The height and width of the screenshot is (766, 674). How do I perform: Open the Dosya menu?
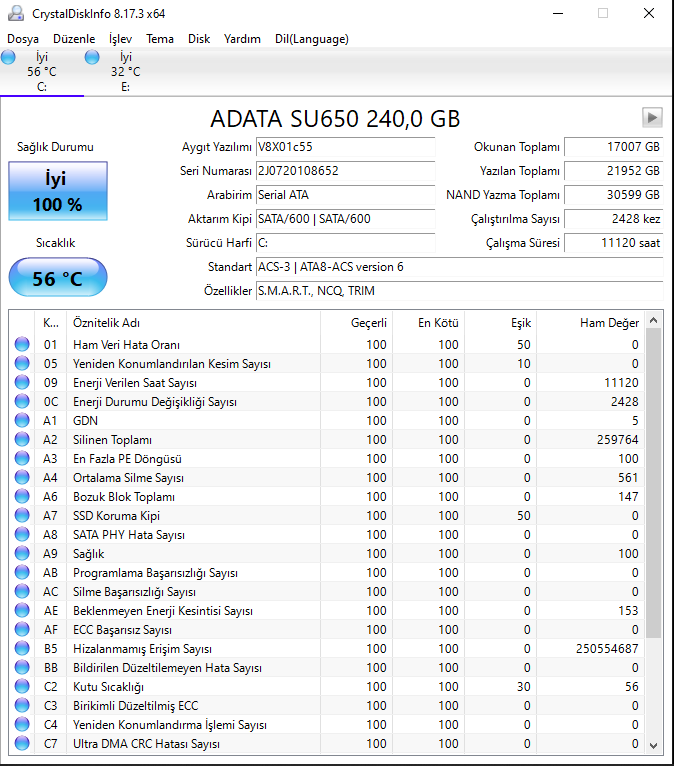(x=23, y=39)
